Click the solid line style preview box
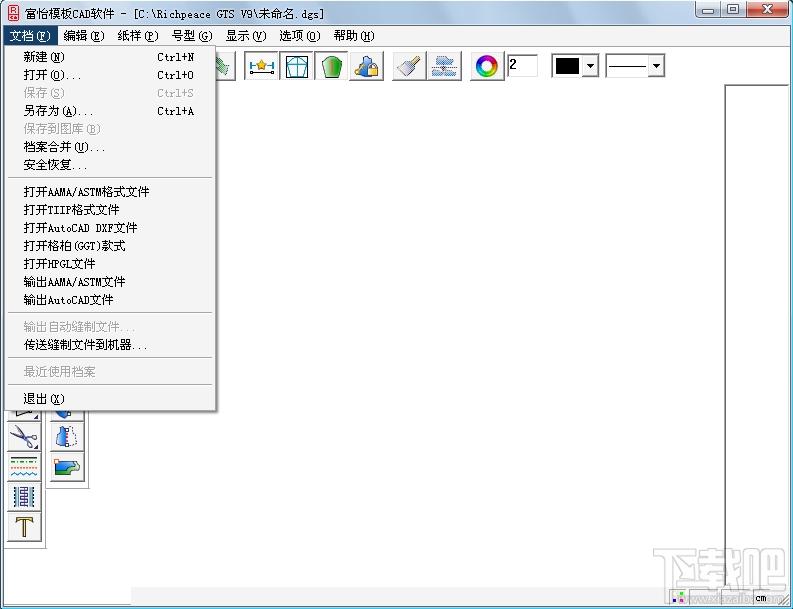 [627, 66]
